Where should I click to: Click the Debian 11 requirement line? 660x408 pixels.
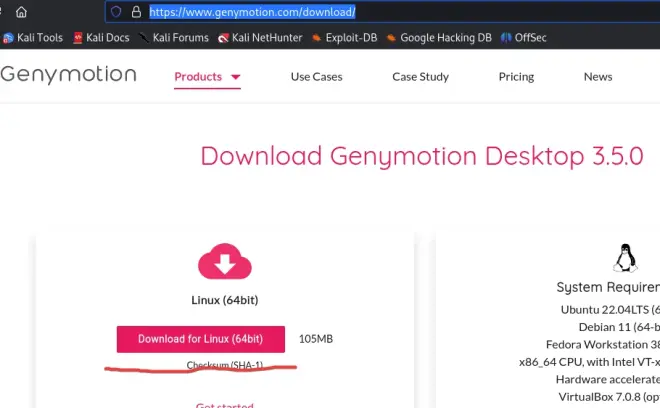[x=619, y=327]
